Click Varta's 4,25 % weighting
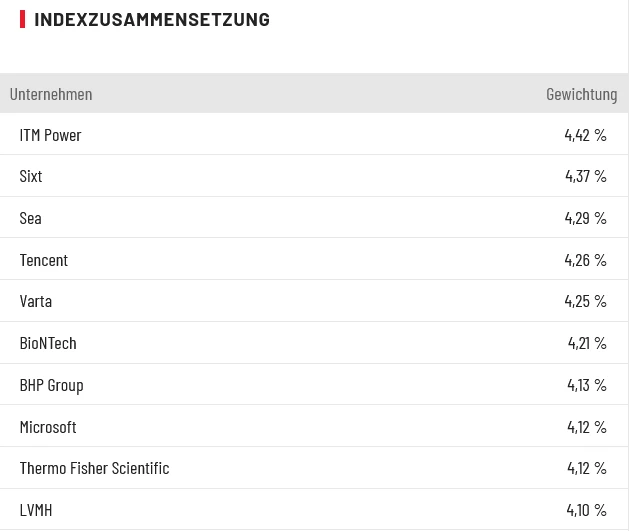 (585, 301)
